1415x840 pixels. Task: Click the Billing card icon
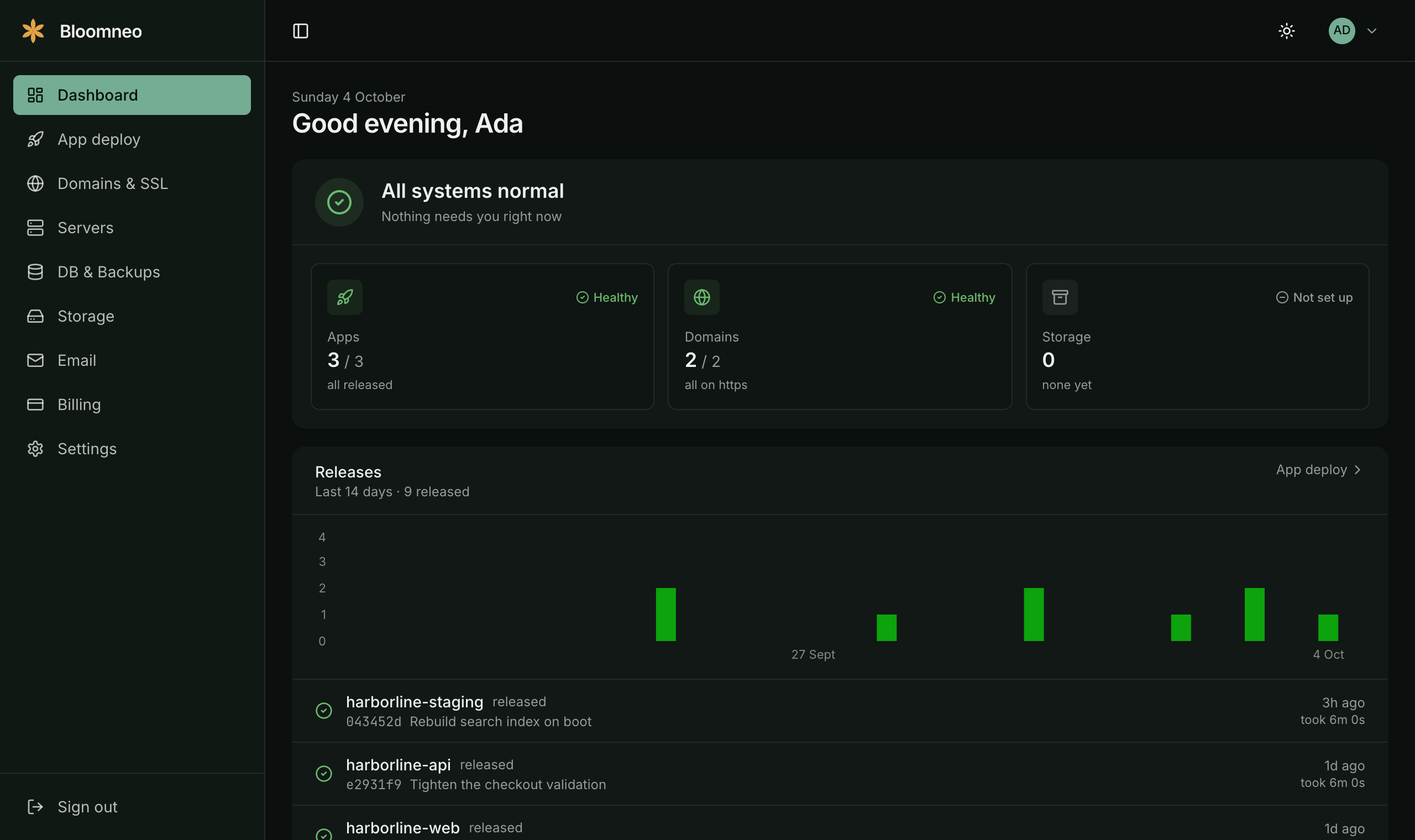pyautogui.click(x=35, y=404)
